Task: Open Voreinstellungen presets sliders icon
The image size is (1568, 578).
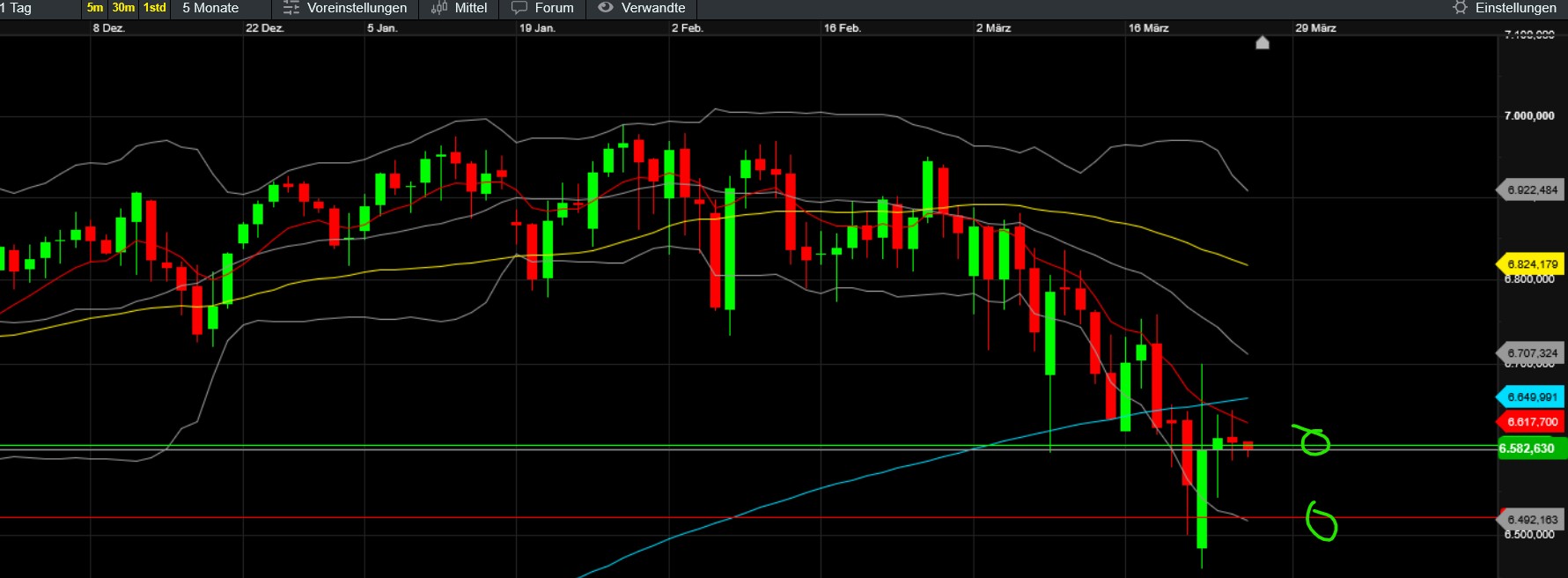Action: tap(291, 8)
